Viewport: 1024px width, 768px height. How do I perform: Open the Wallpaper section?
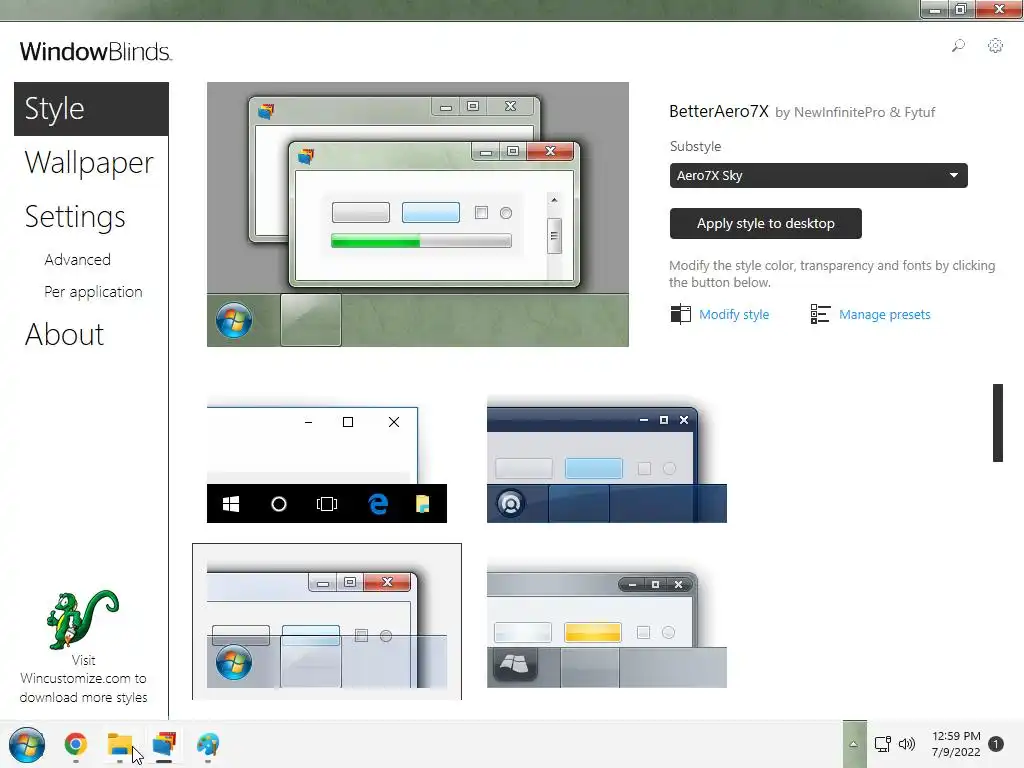(89, 163)
